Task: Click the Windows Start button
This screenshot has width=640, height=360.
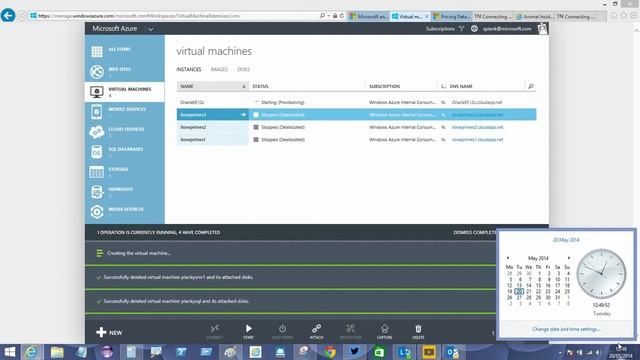Action: (x=9, y=352)
